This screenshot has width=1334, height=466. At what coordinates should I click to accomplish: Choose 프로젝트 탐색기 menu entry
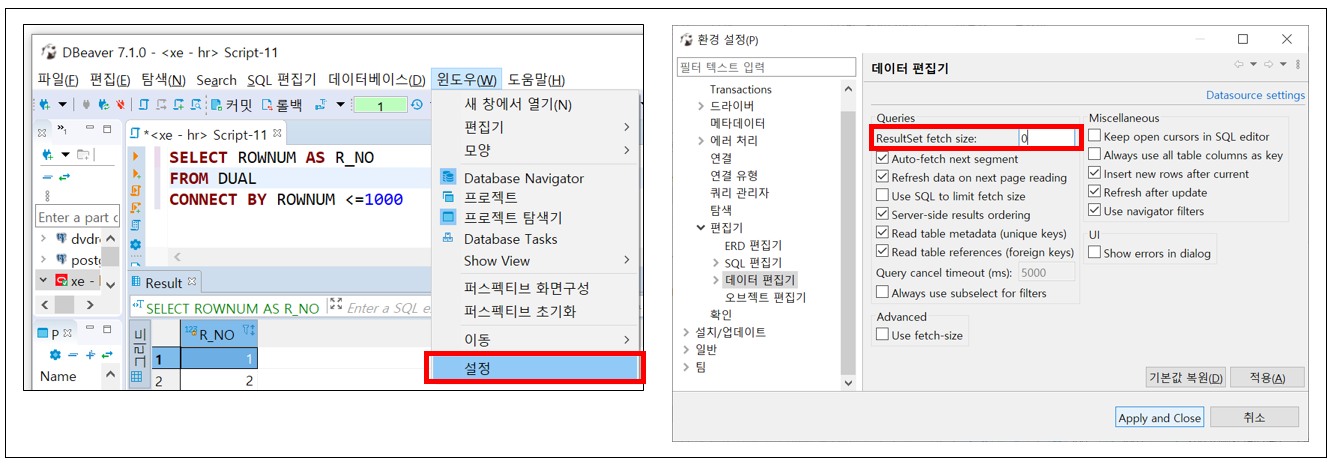pyautogui.click(x=513, y=217)
